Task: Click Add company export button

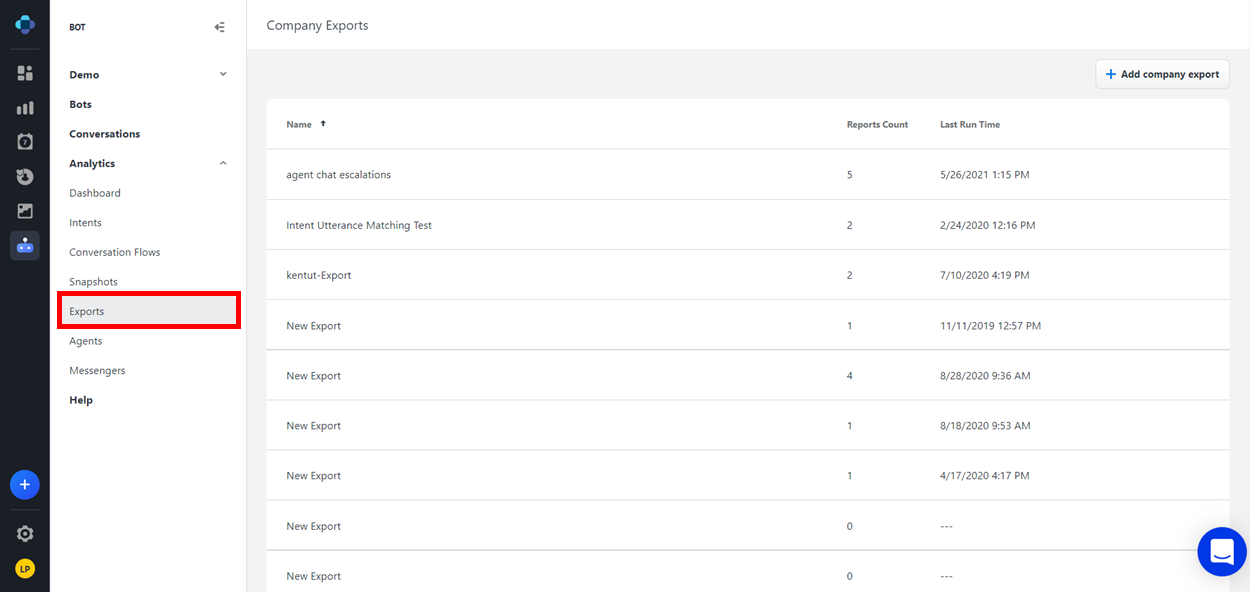Action: (1162, 74)
